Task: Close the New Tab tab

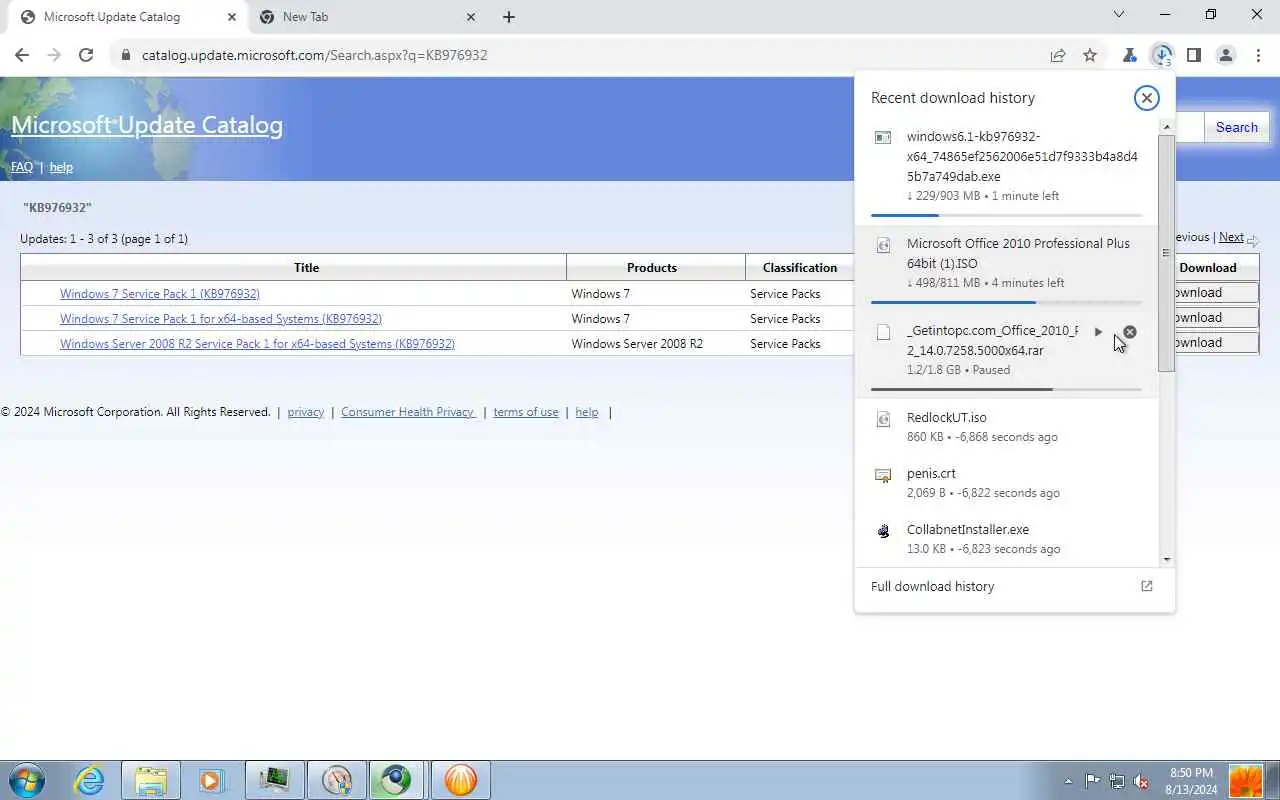Action: tap(471, 17)
